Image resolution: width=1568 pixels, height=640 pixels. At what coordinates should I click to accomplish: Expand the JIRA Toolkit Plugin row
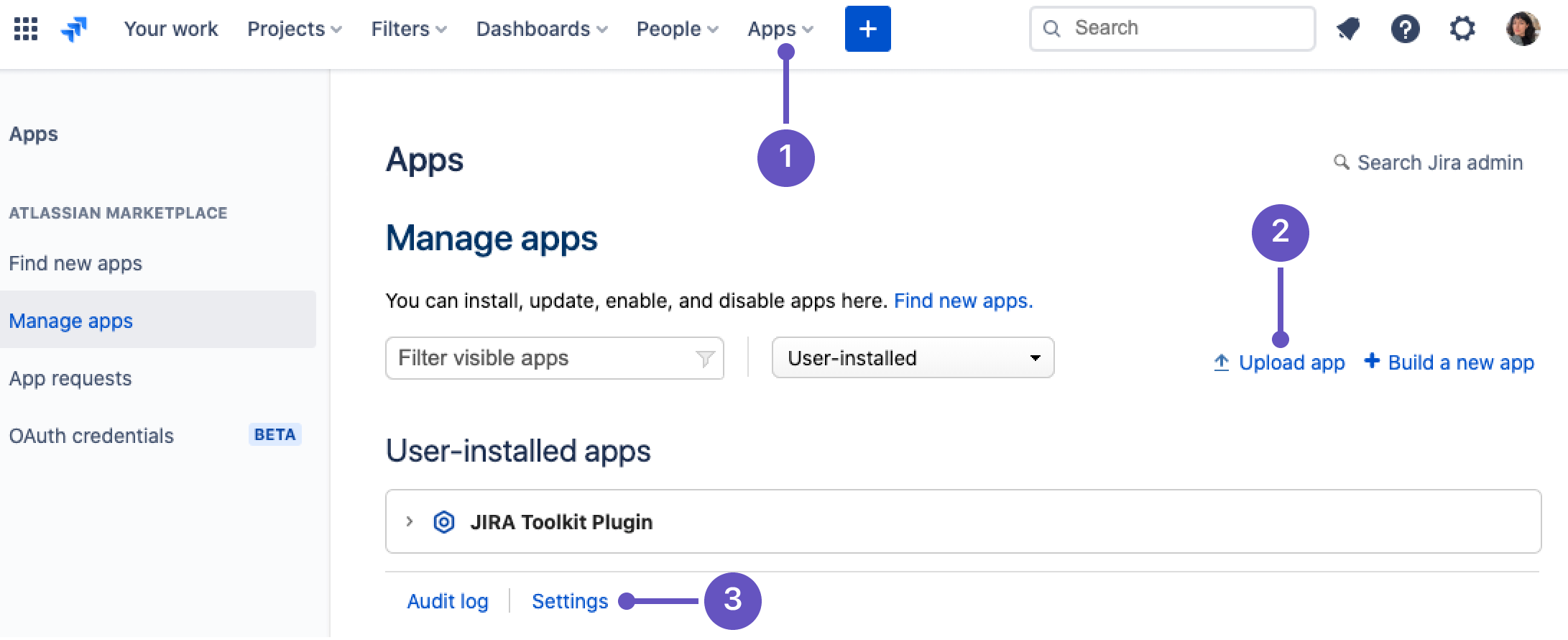pyautogui.click(x=410, y=521)
